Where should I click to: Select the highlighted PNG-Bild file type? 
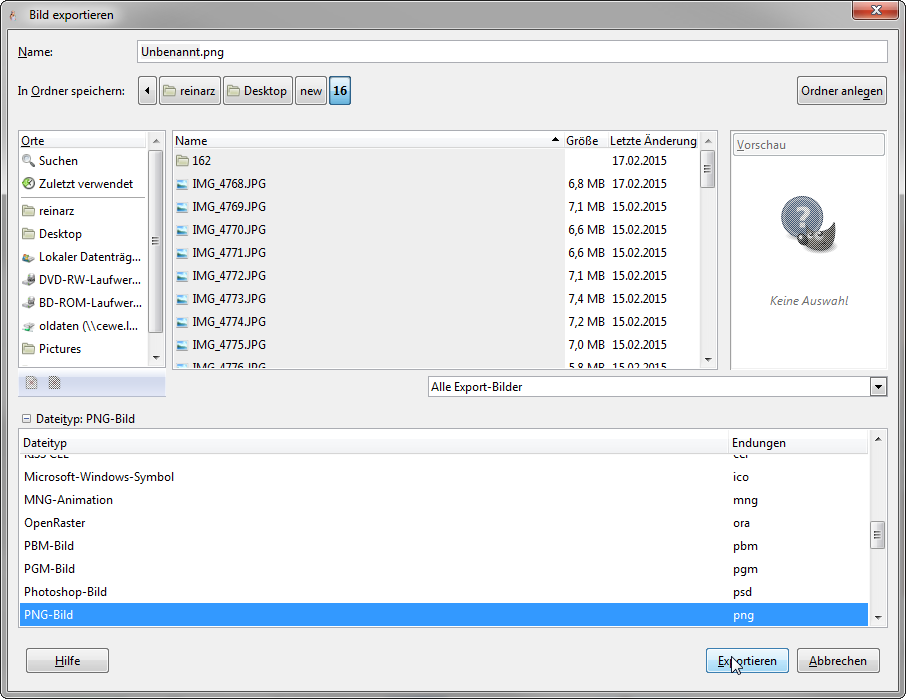tap(444, 615)
